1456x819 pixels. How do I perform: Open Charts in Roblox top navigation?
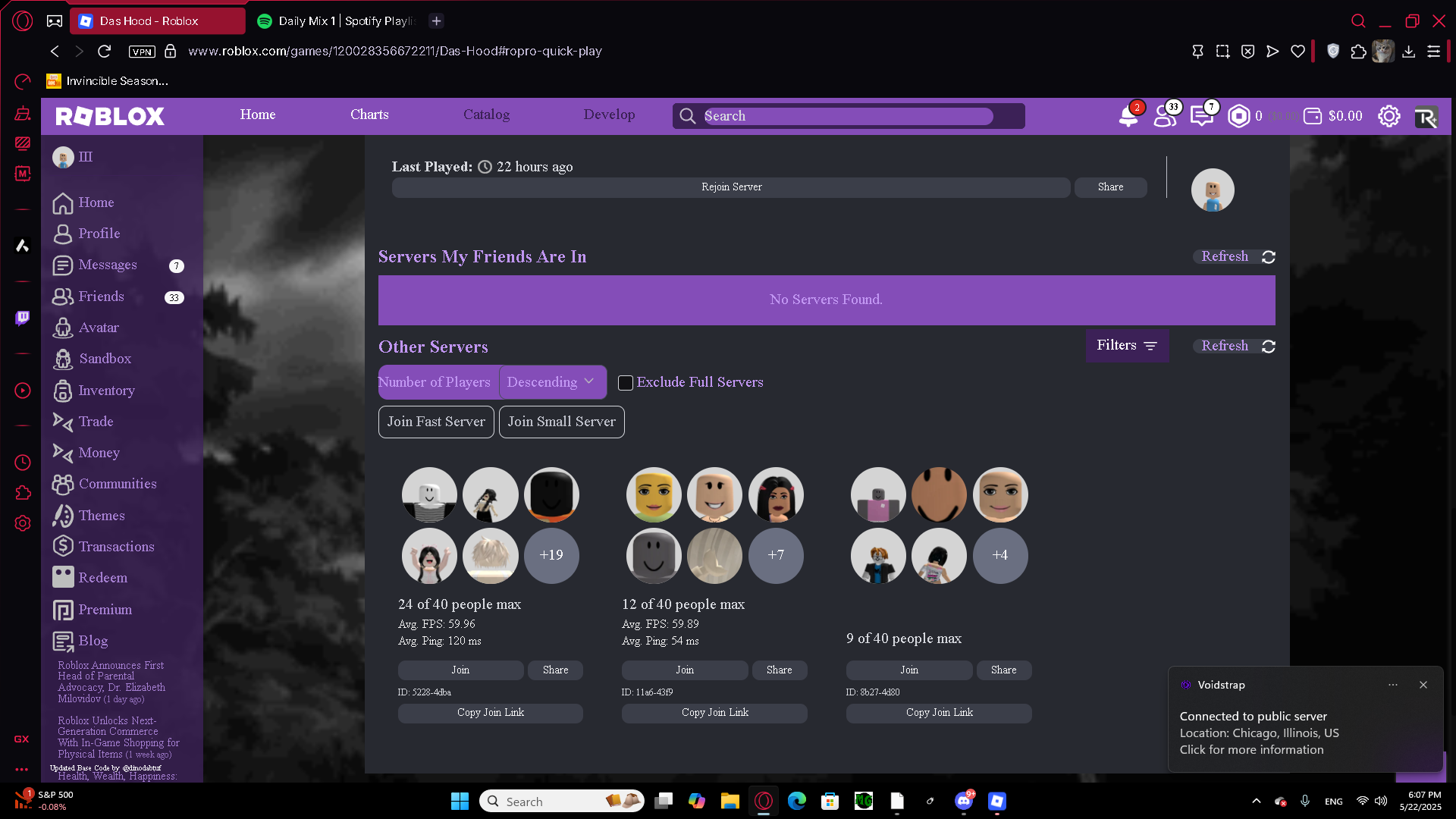[369, 115]
